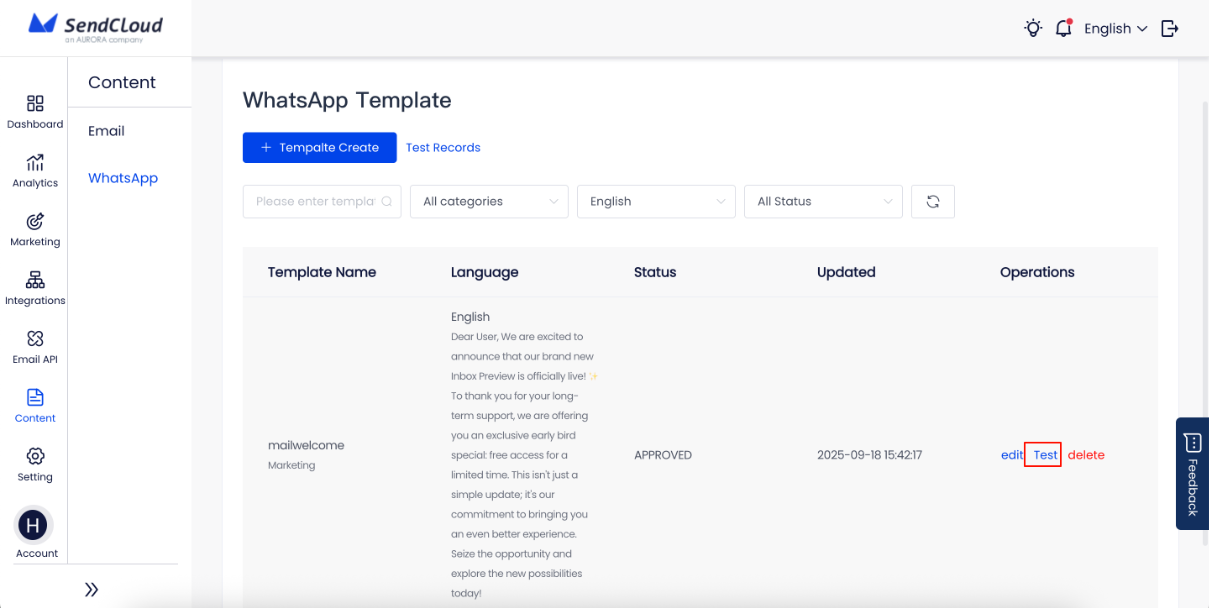Open the Test Records link
This screenshot has height=608, width=1209.
coord(442,147)
